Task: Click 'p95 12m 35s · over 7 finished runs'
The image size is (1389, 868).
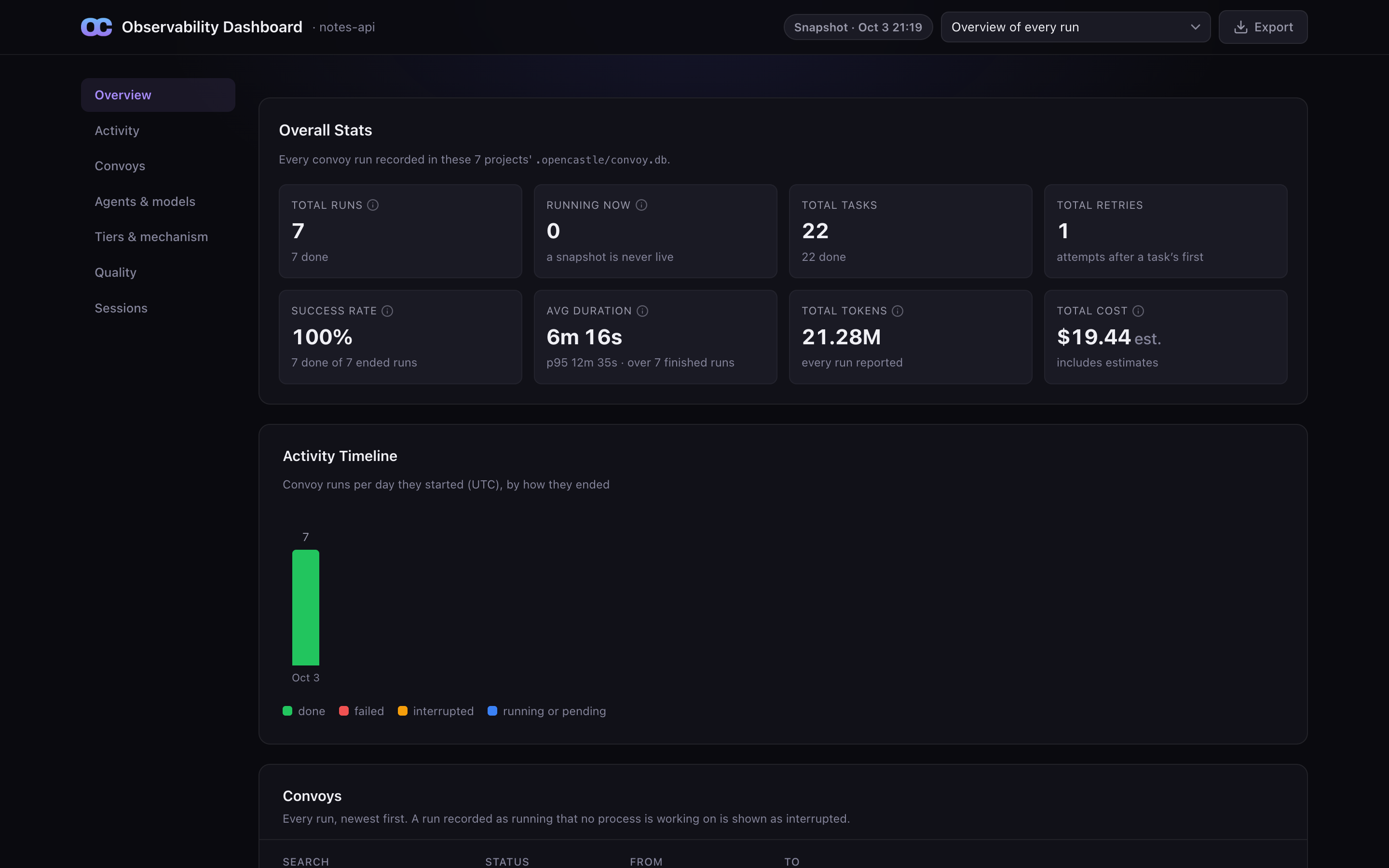Action: click(640, 362)
